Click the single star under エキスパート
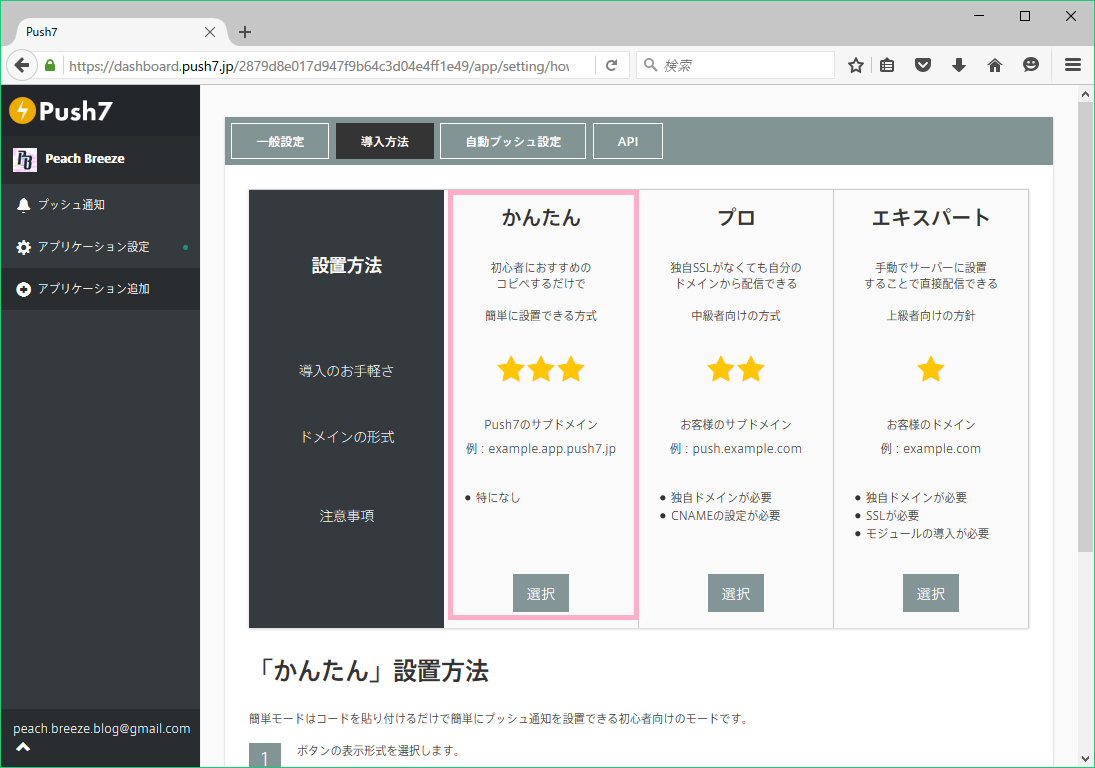Viewport: 1095px width, 768px height. (931, 369)
